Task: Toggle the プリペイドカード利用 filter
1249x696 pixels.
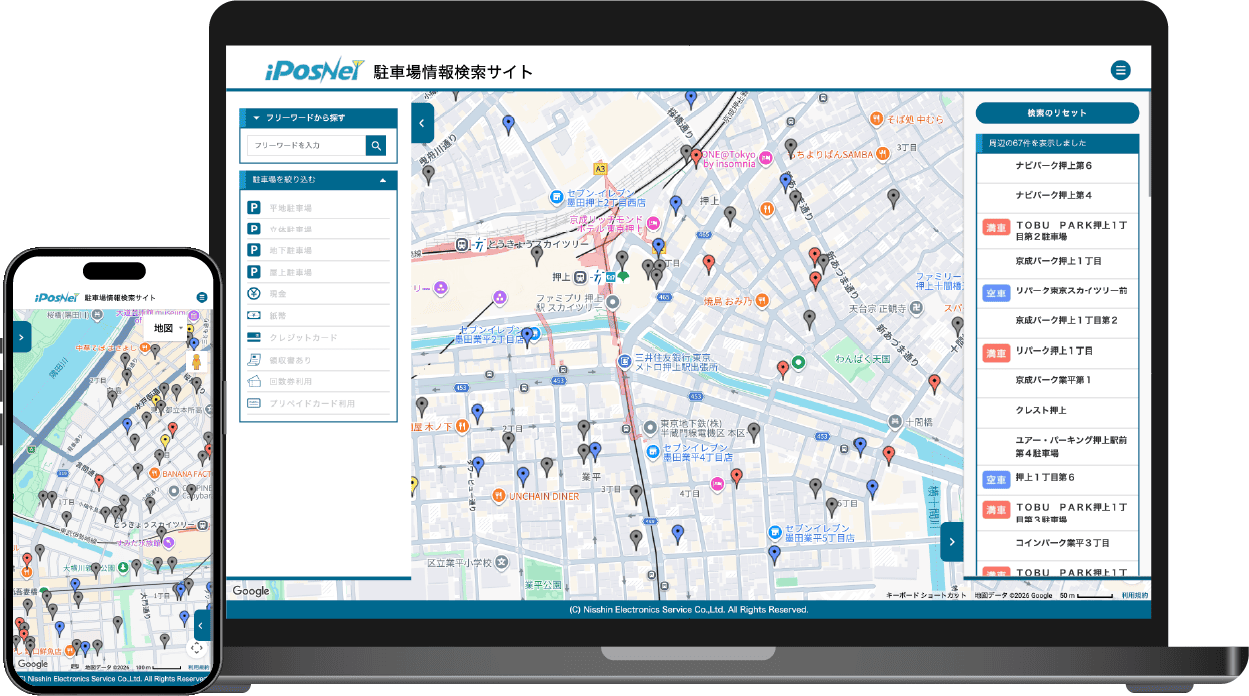Action: [x=318, y=403]
